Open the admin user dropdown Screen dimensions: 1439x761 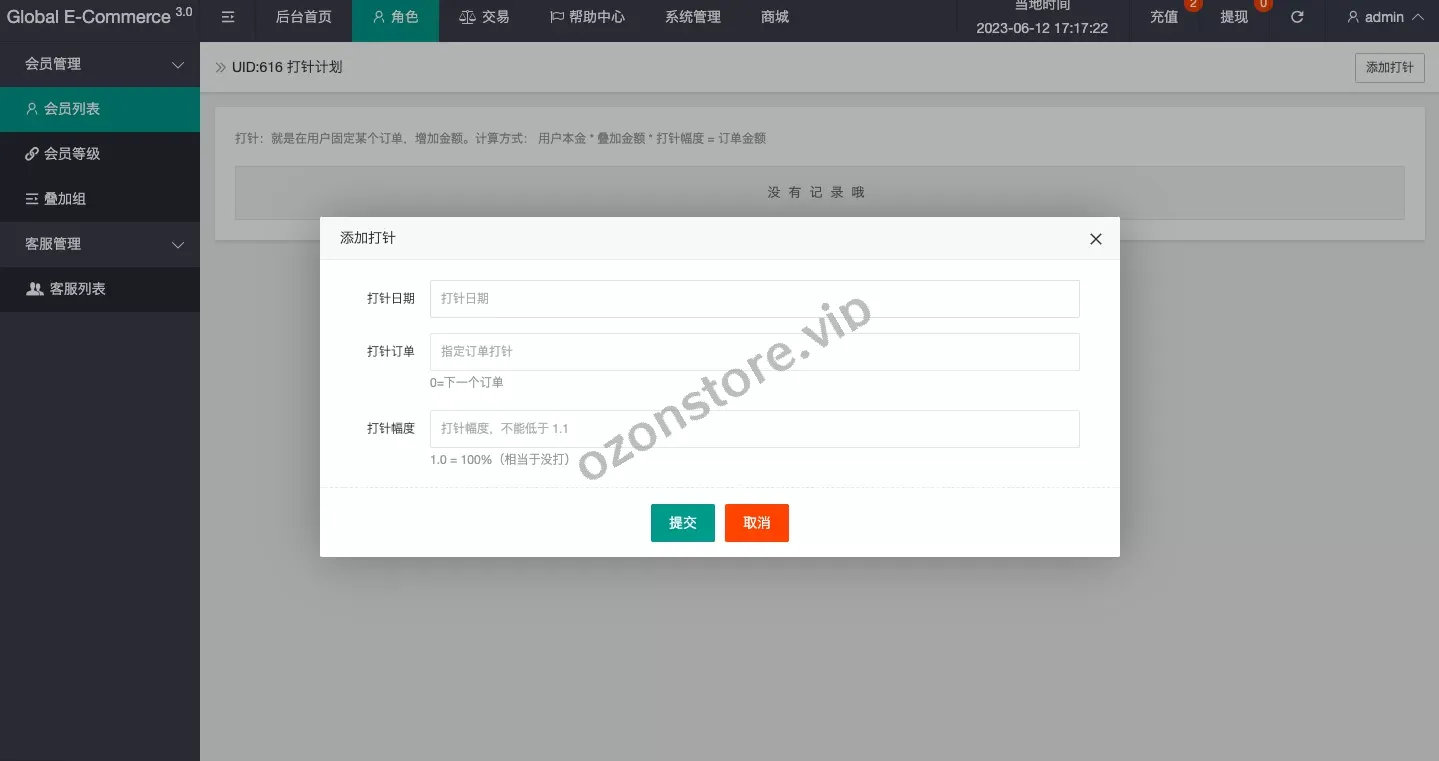click(x=1385, y=17)
